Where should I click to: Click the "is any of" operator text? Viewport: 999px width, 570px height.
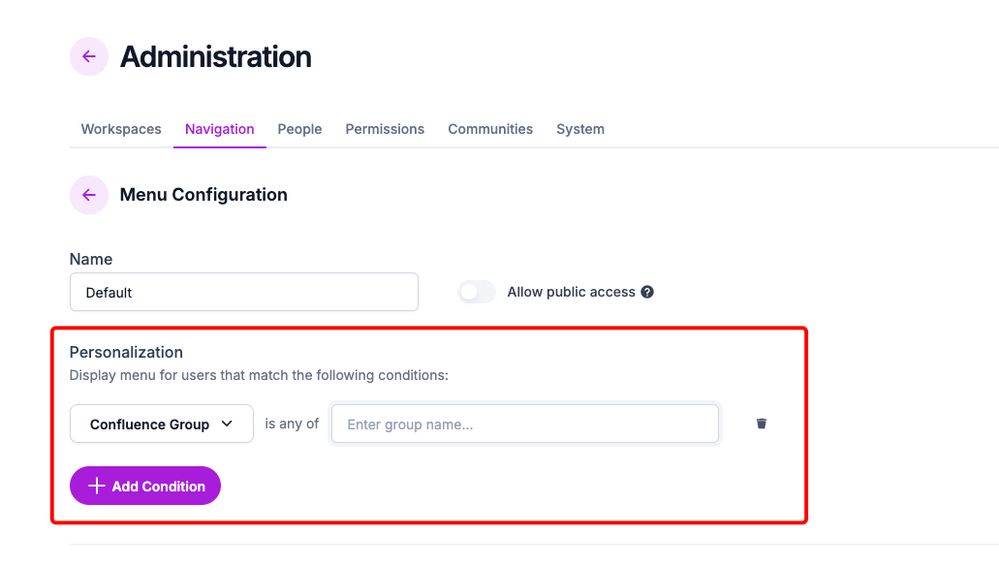click(292, 424)
